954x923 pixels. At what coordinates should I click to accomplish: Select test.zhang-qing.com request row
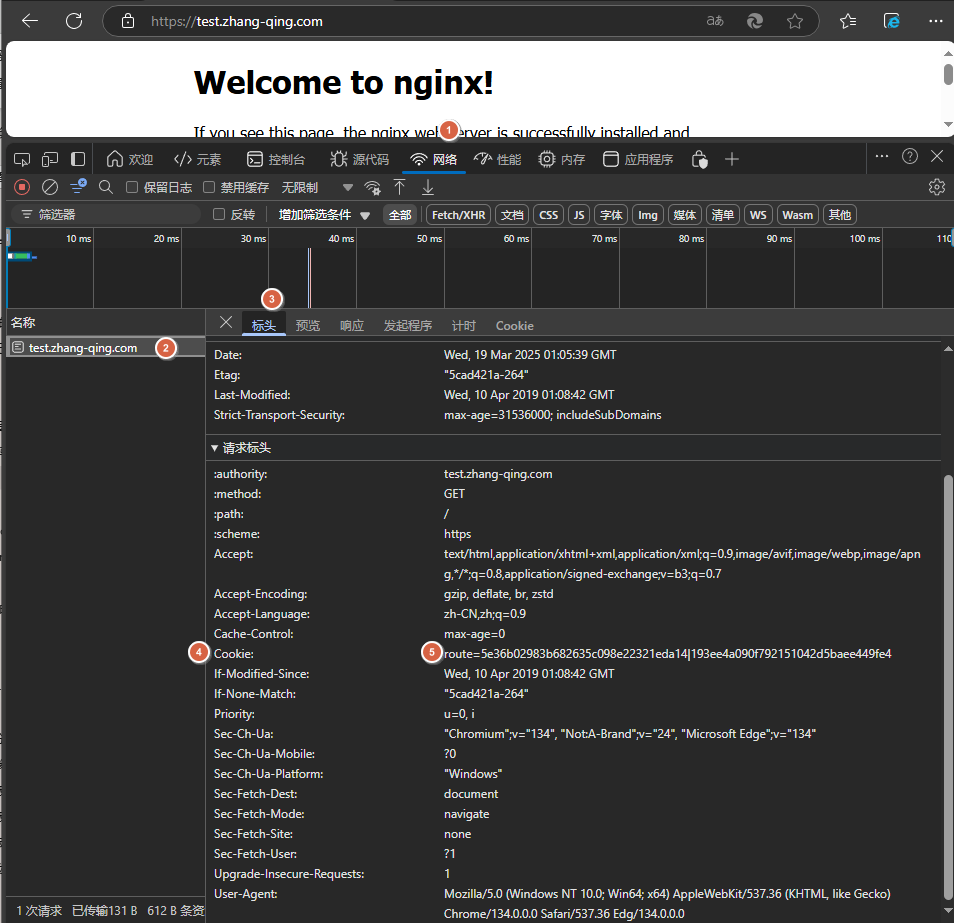106,347
